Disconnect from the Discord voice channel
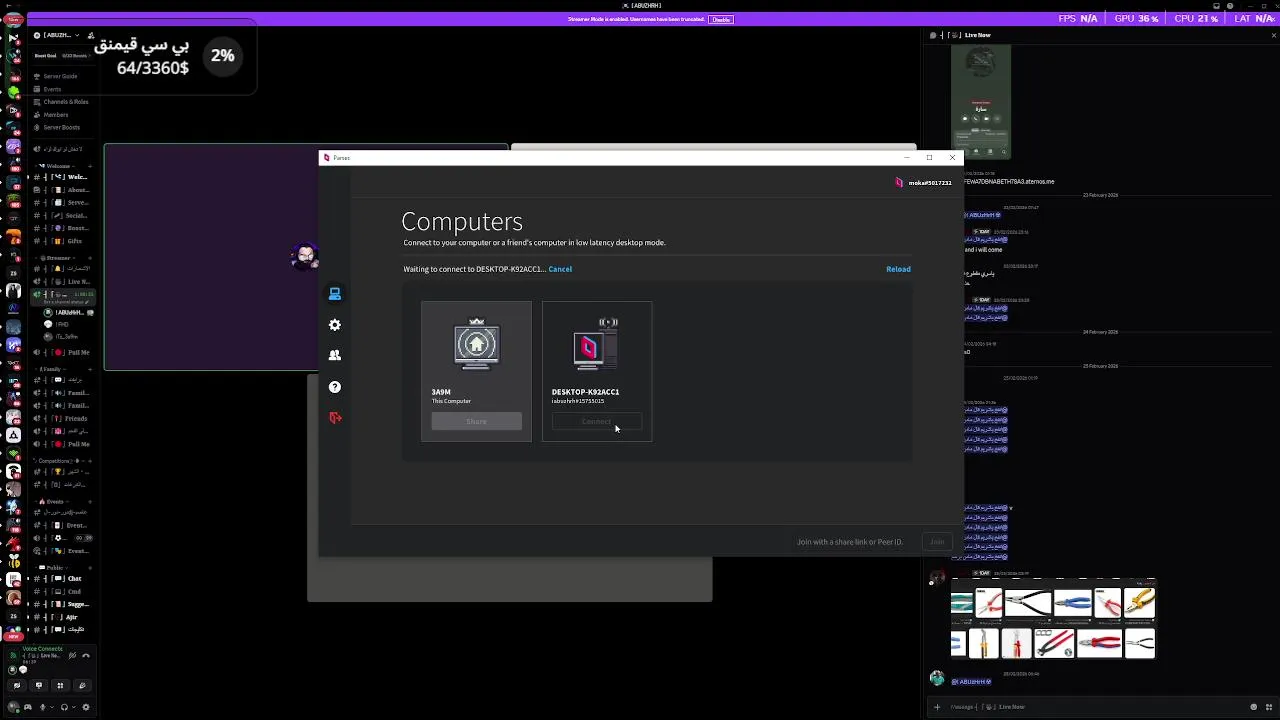Screen dimensions: 1280x720 pyautogui.click(x=86, y=656)
